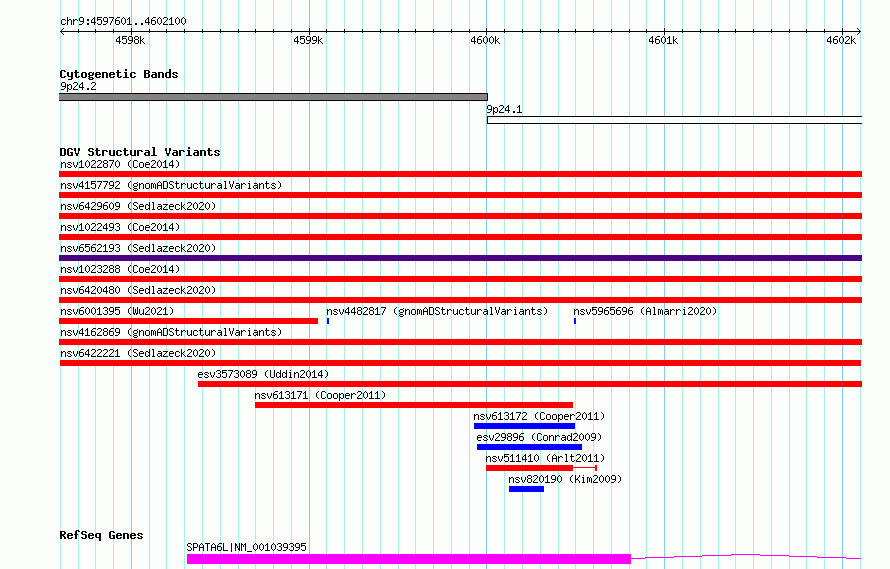Screen dimensions: 890x569
Task: Select the purple nsv6562193 variant bar
Action: (460, 258)
